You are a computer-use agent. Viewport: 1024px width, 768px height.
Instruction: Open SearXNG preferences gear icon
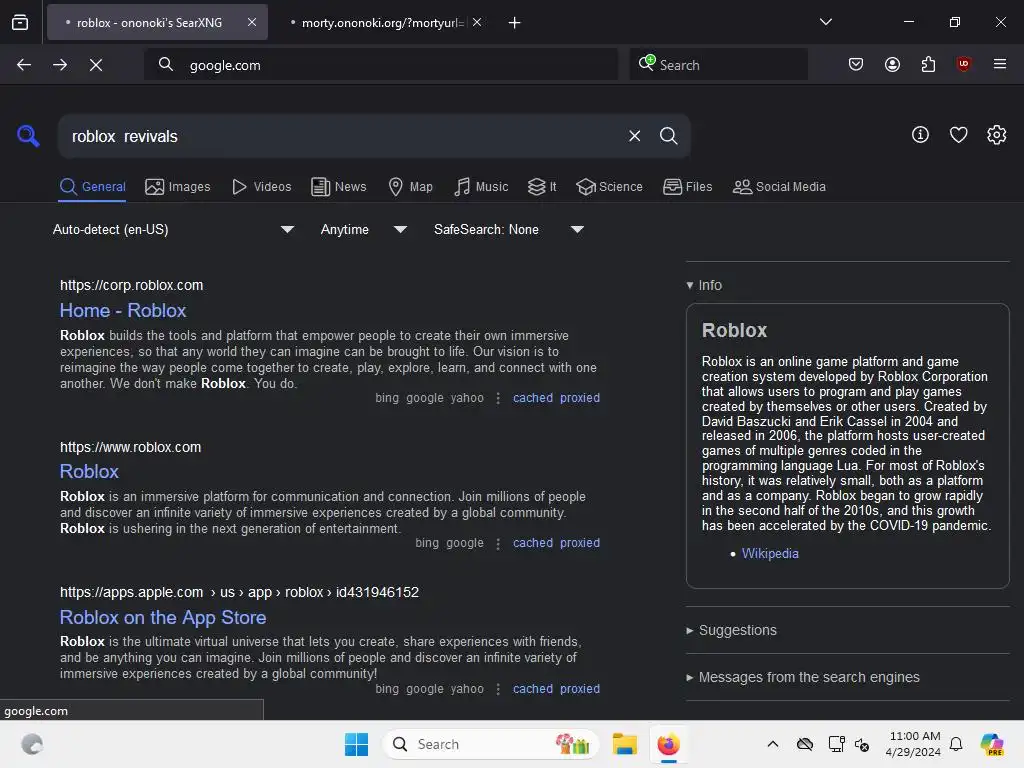(x=997, y=135)
